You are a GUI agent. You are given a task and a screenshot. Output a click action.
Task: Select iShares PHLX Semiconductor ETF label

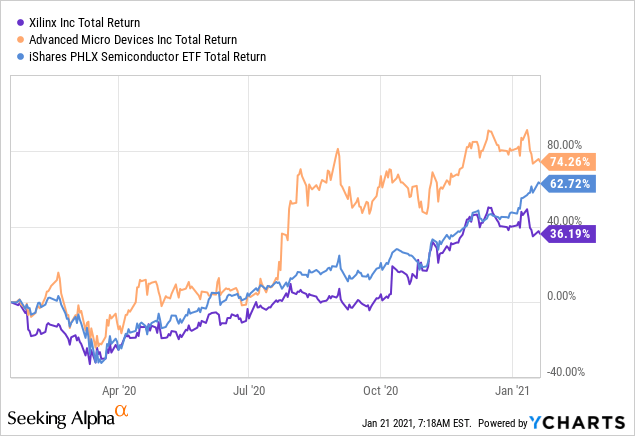pyautogui.click(x=147, y=57)
